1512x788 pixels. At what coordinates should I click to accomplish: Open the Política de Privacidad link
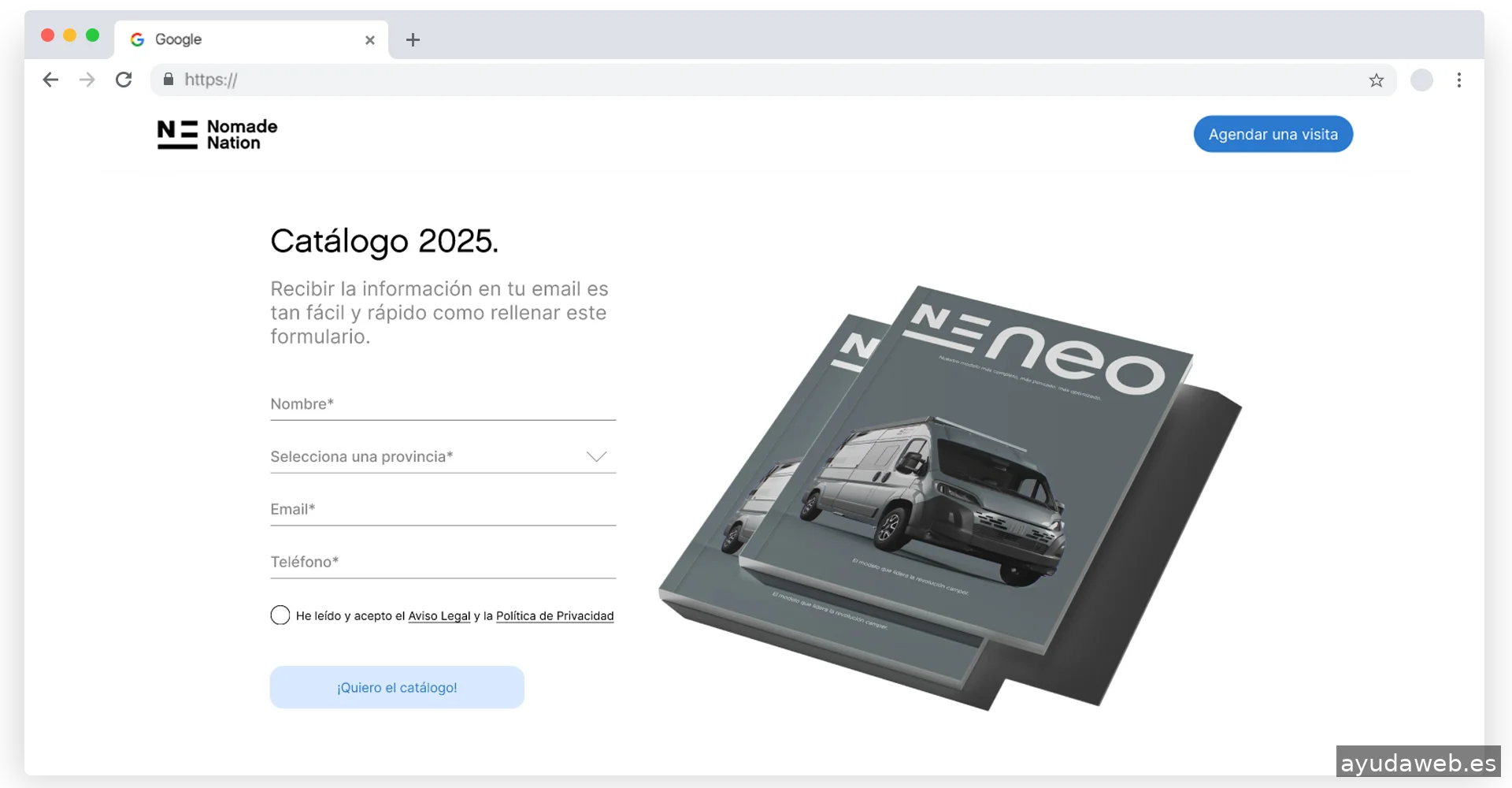[554, 616]
